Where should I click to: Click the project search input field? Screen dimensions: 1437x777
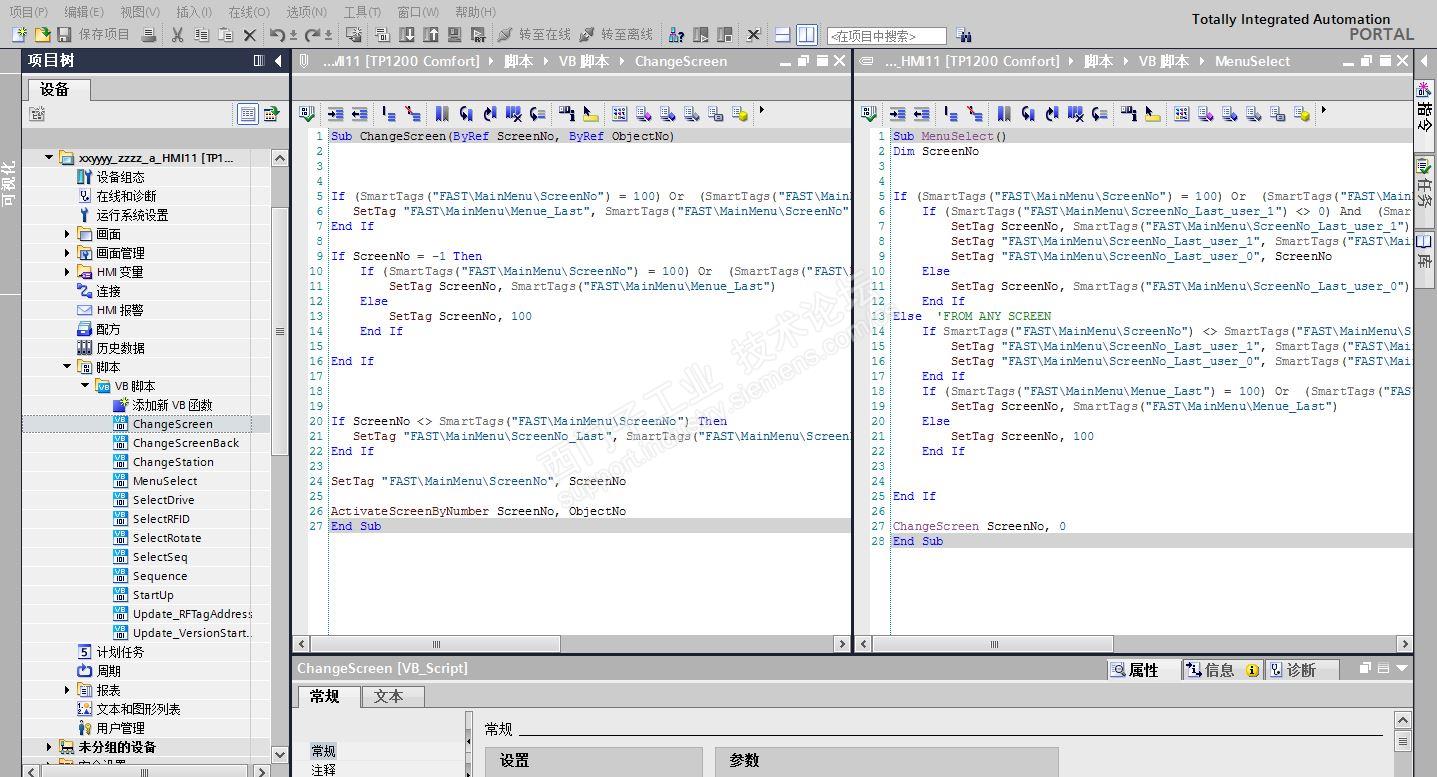886,36
